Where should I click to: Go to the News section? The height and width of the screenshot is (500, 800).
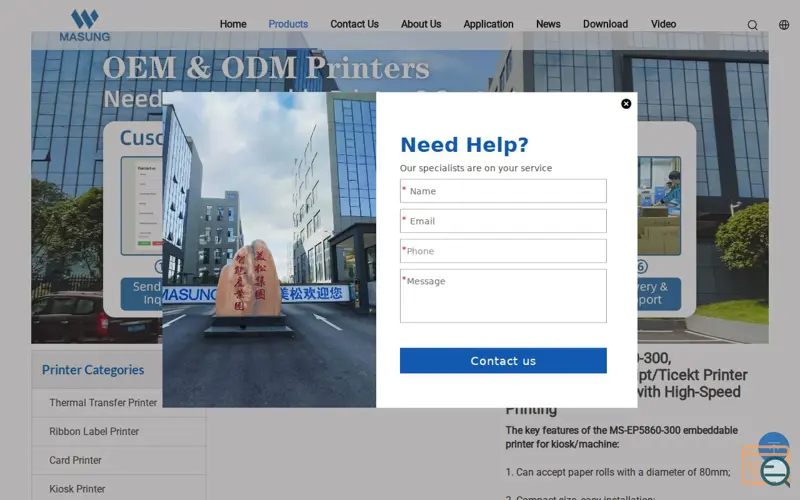[548, 24]
